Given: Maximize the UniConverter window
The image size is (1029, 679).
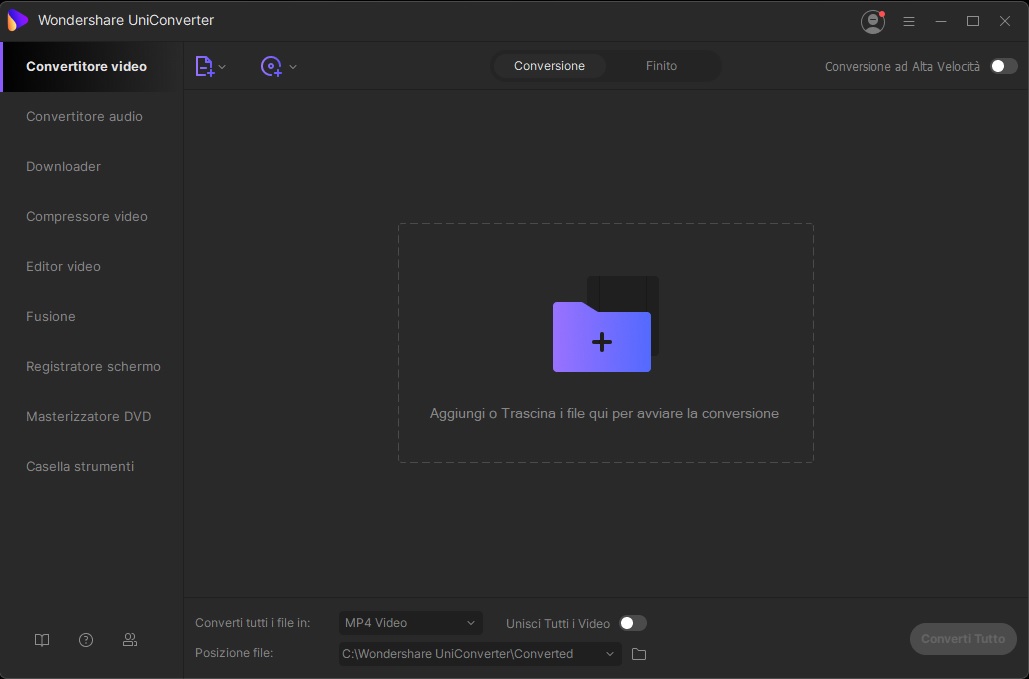Looking at the screenshot, I should pos(973,22).
